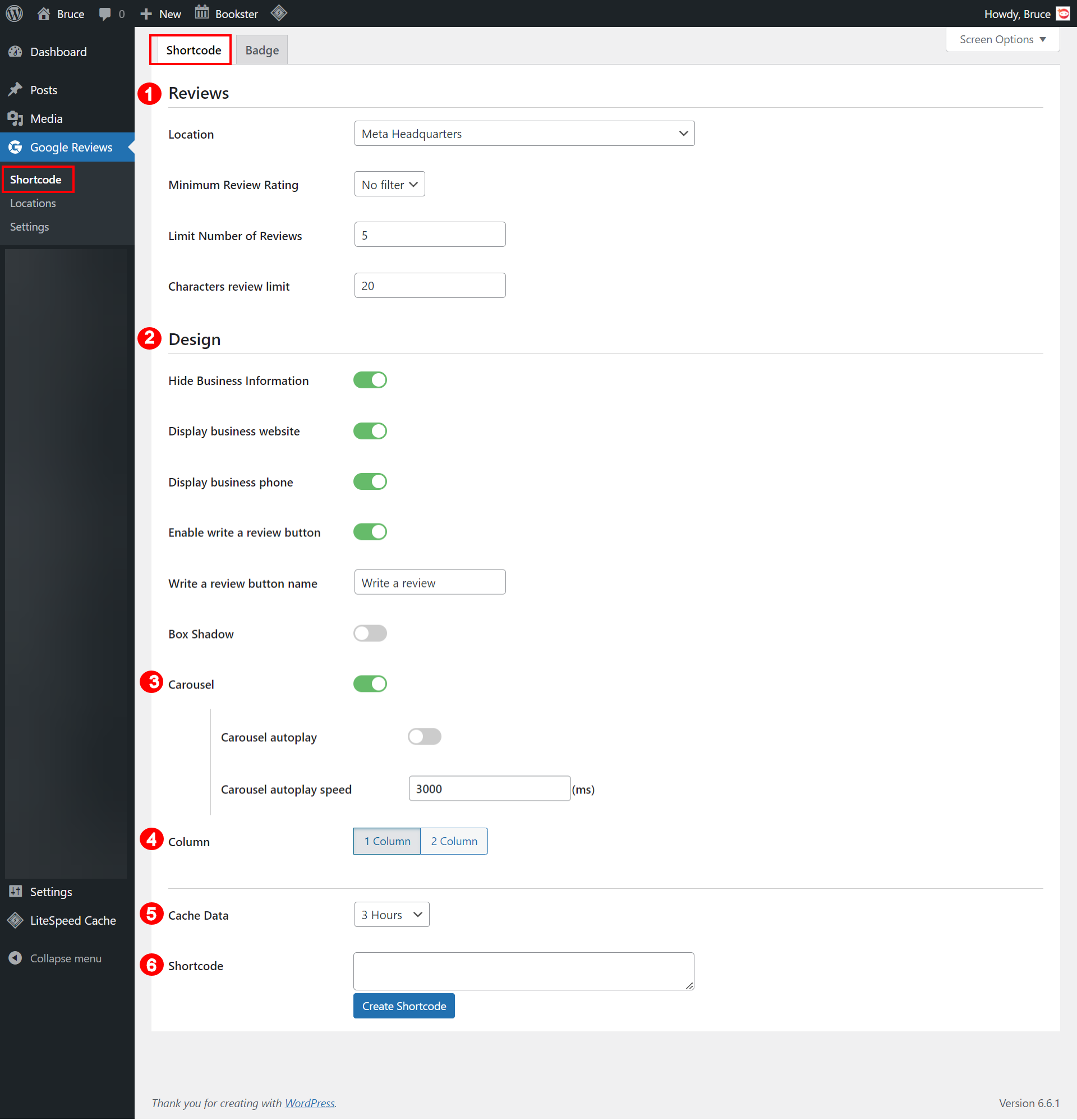Image resolution: width=1077 pixels, height=1120 pixels.
Task: Click Bruce's avatar in top right
Action: click(1064, 13)
